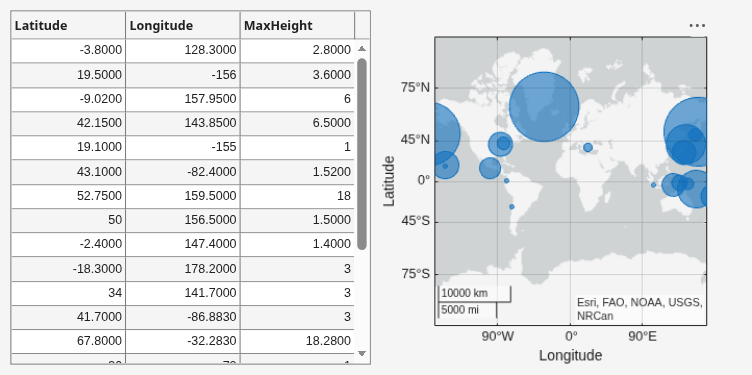Sort by the MaxHeight column header
Viewport: 752px width, 375px height.
(297, 25)
